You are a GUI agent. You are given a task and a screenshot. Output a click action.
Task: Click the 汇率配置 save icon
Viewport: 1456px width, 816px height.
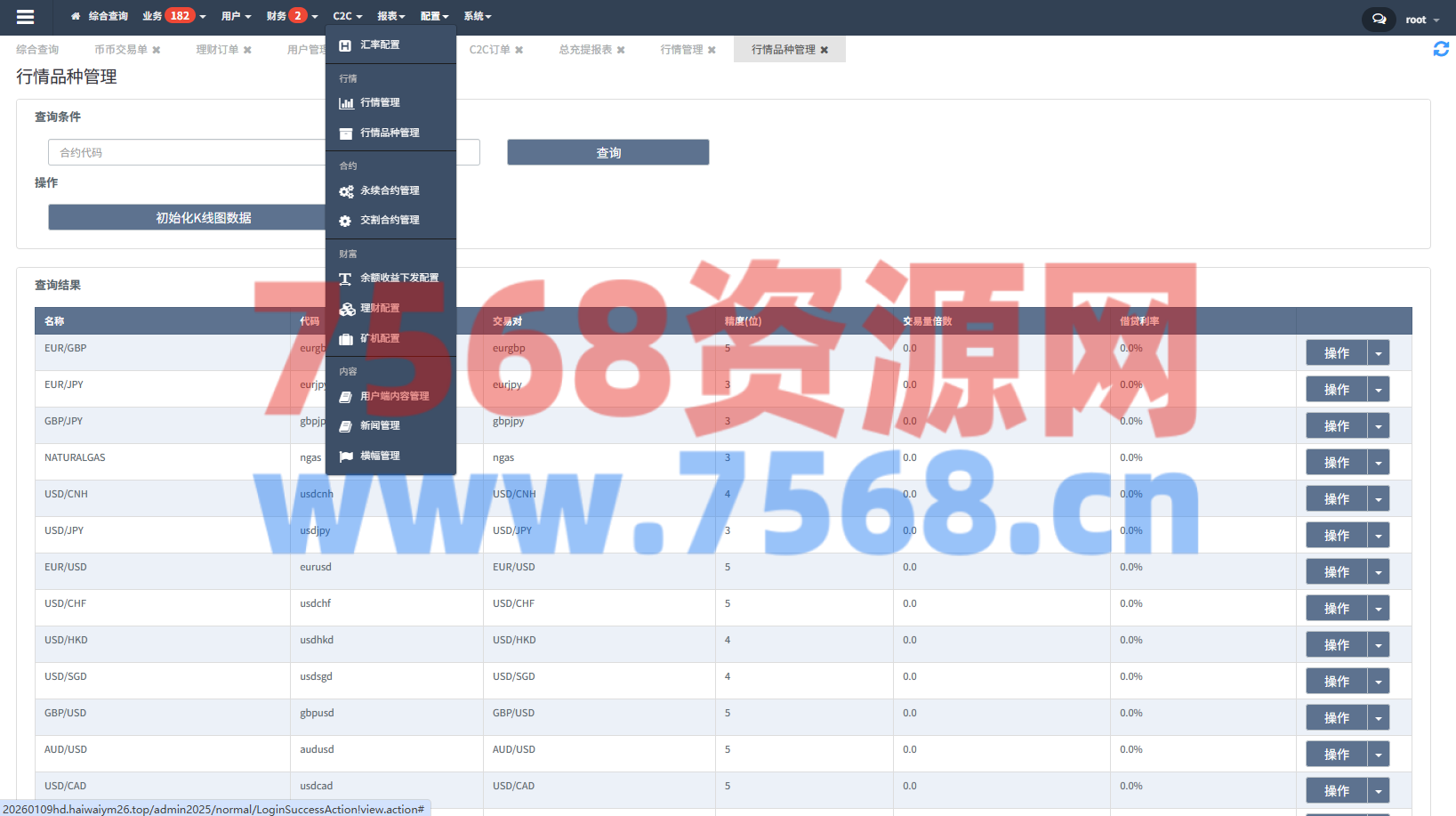tap(345, 45)
